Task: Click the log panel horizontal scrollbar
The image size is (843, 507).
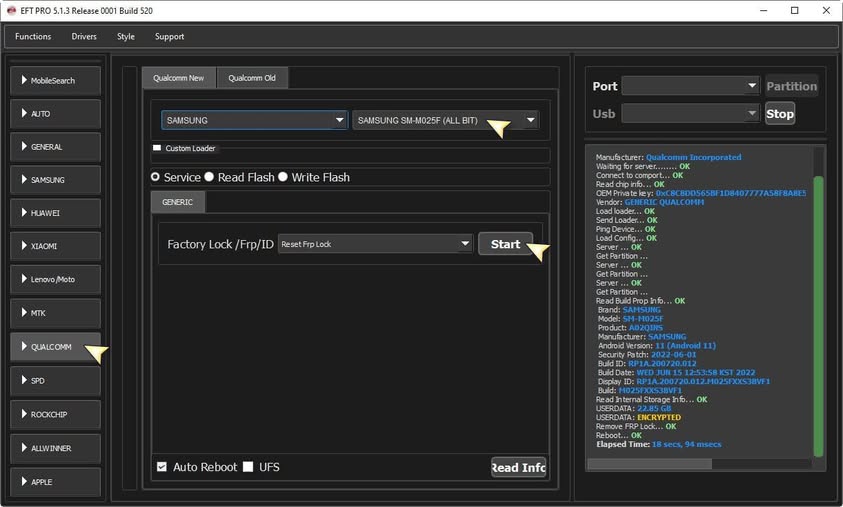Action: tap(649, 463)
